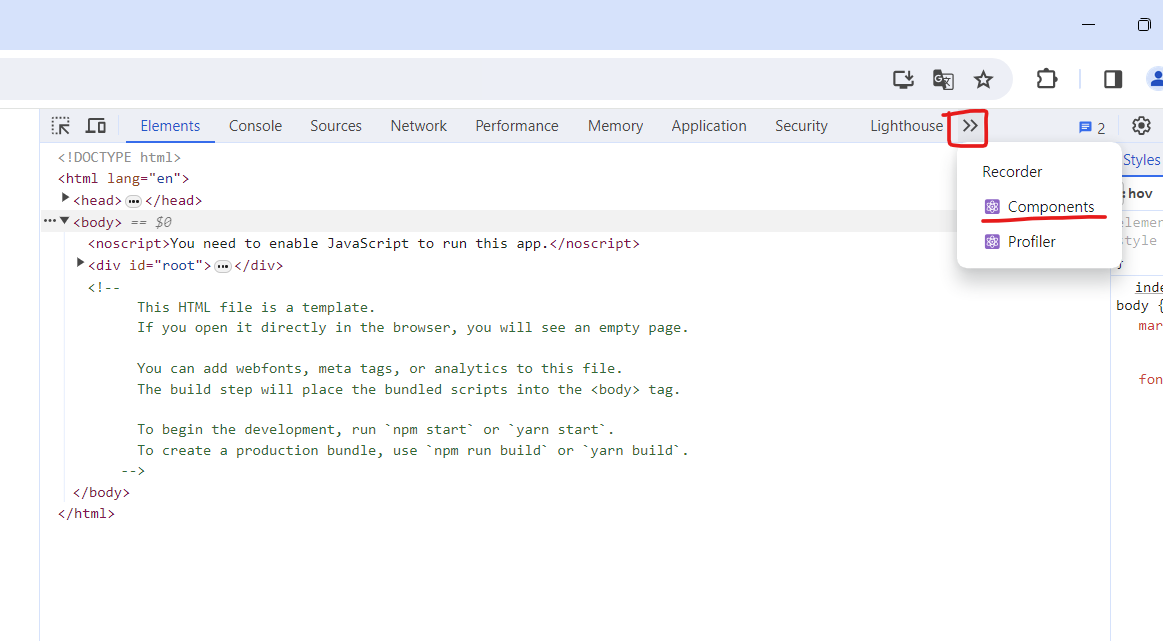Screen dimensions: 1163x641
Task: Expand the div with id root
Action: point(80,263)
